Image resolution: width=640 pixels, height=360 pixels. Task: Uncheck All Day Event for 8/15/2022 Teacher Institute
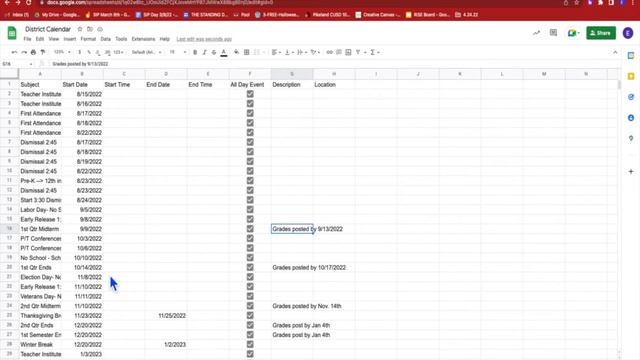[x=250, y=94]
